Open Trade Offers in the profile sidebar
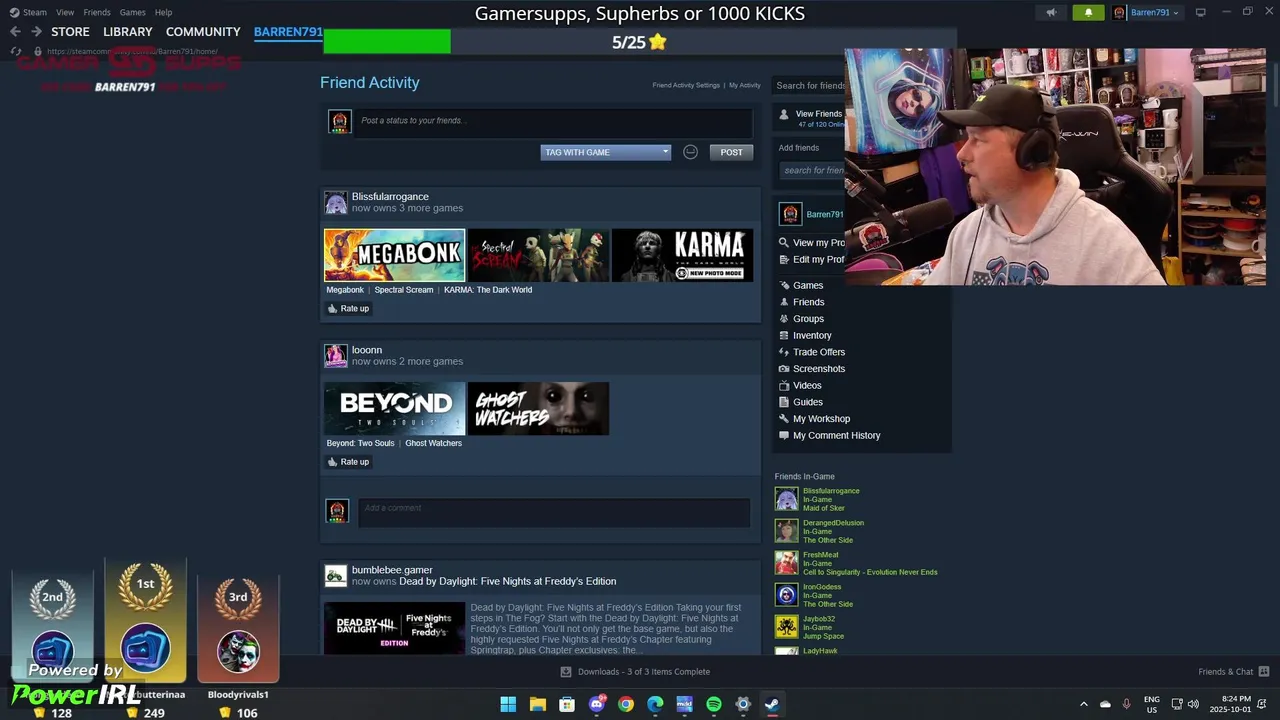Screen dimensions: 1280x720 [x=819, y=352]
